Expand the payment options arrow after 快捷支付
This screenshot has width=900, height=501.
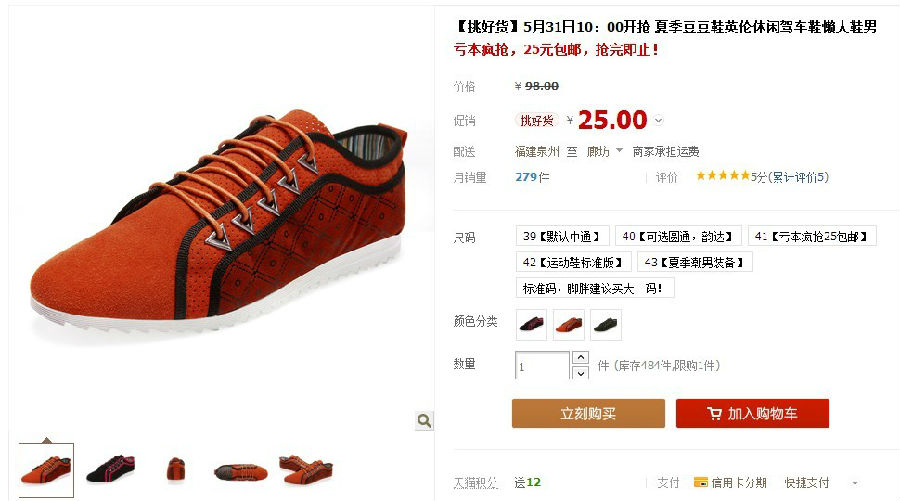click(855, 483)
